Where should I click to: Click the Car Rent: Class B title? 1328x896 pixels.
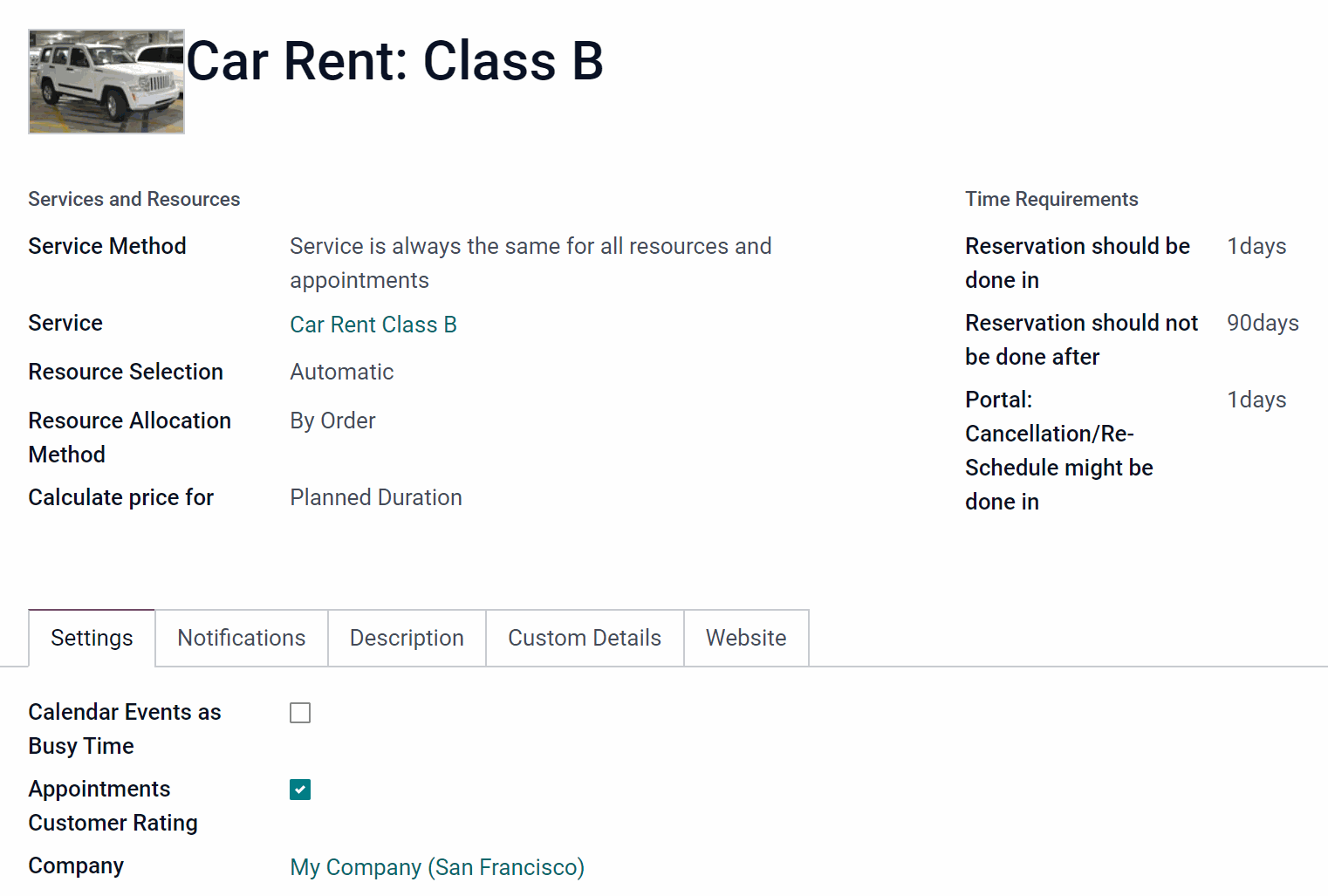pyautogui.click(x=394, y=61)
